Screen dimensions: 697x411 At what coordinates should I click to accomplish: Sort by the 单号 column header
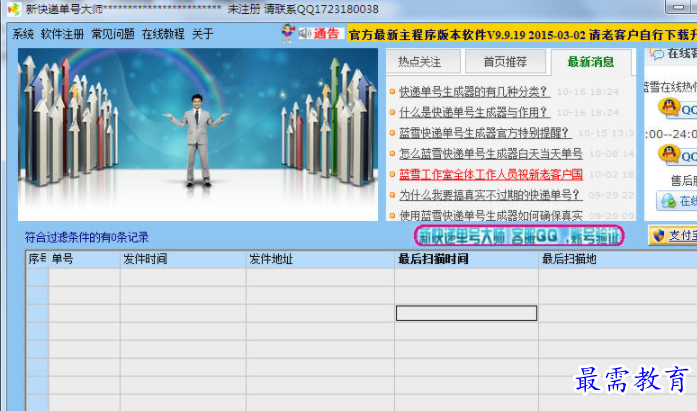click(x=84, y=259)
